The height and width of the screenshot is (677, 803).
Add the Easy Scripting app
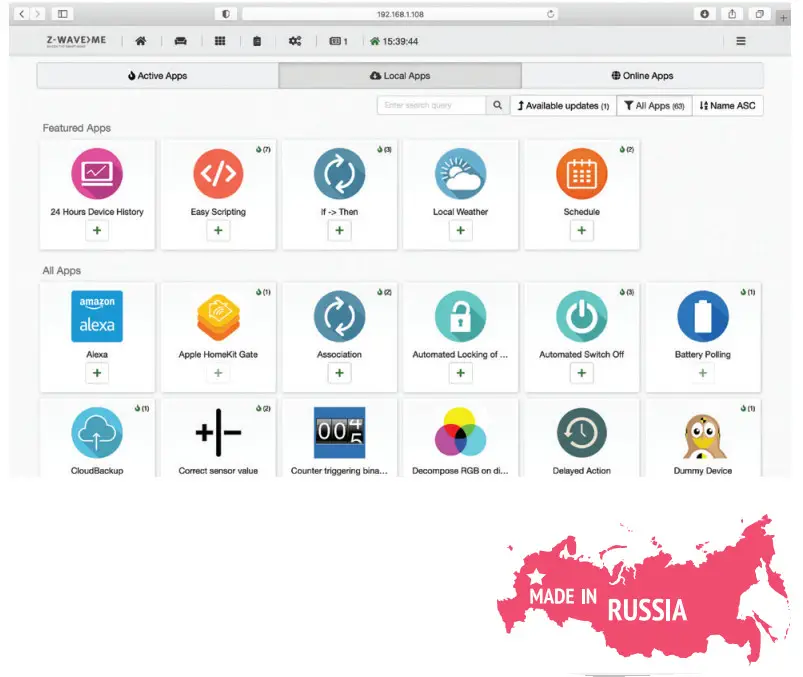click(218, 230)
